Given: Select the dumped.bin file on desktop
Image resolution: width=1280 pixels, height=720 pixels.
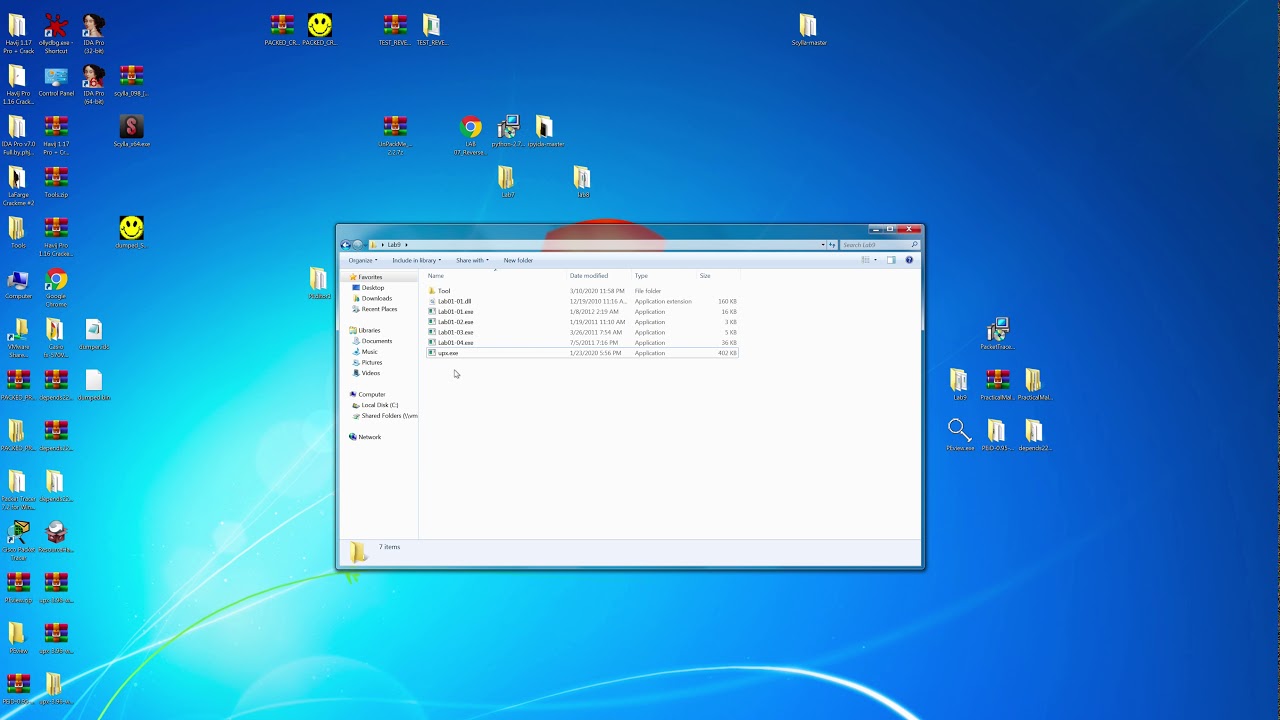Looking at the screenshot, I should pos(93,385).
